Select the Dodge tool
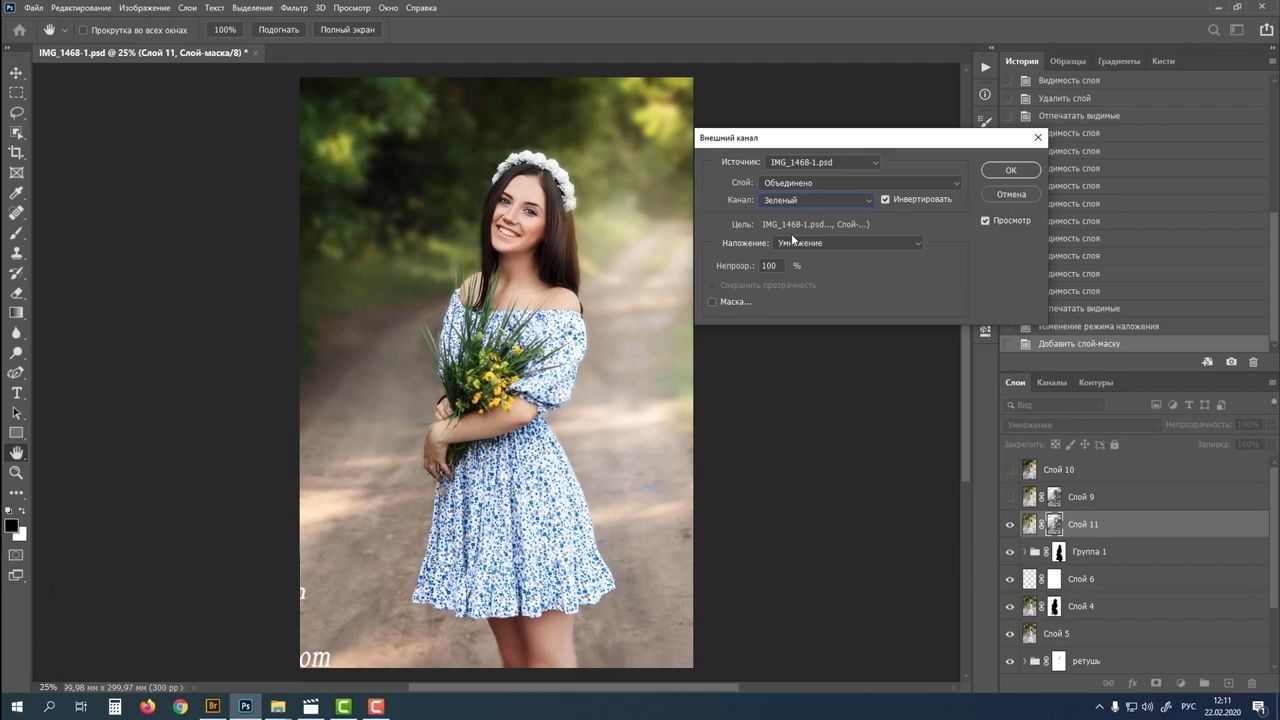Viewport: 1280px width, 720px height. (16, 353)
